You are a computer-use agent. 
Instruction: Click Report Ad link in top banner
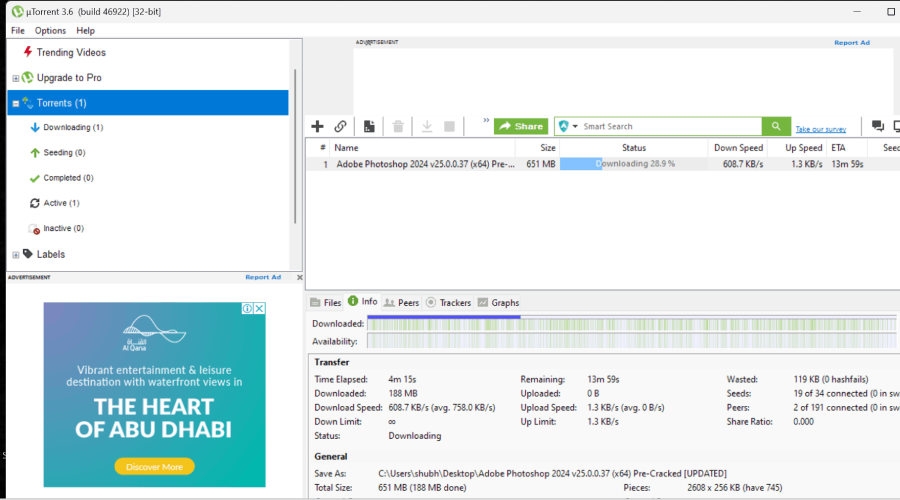coord(852,42)
